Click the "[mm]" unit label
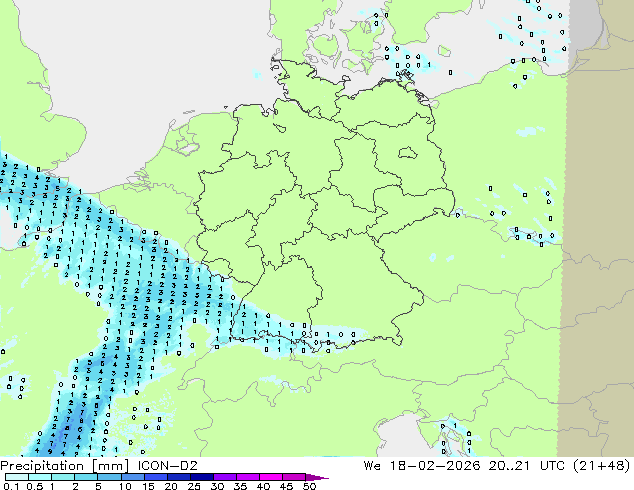634x490 pixels. click(110, 466)
